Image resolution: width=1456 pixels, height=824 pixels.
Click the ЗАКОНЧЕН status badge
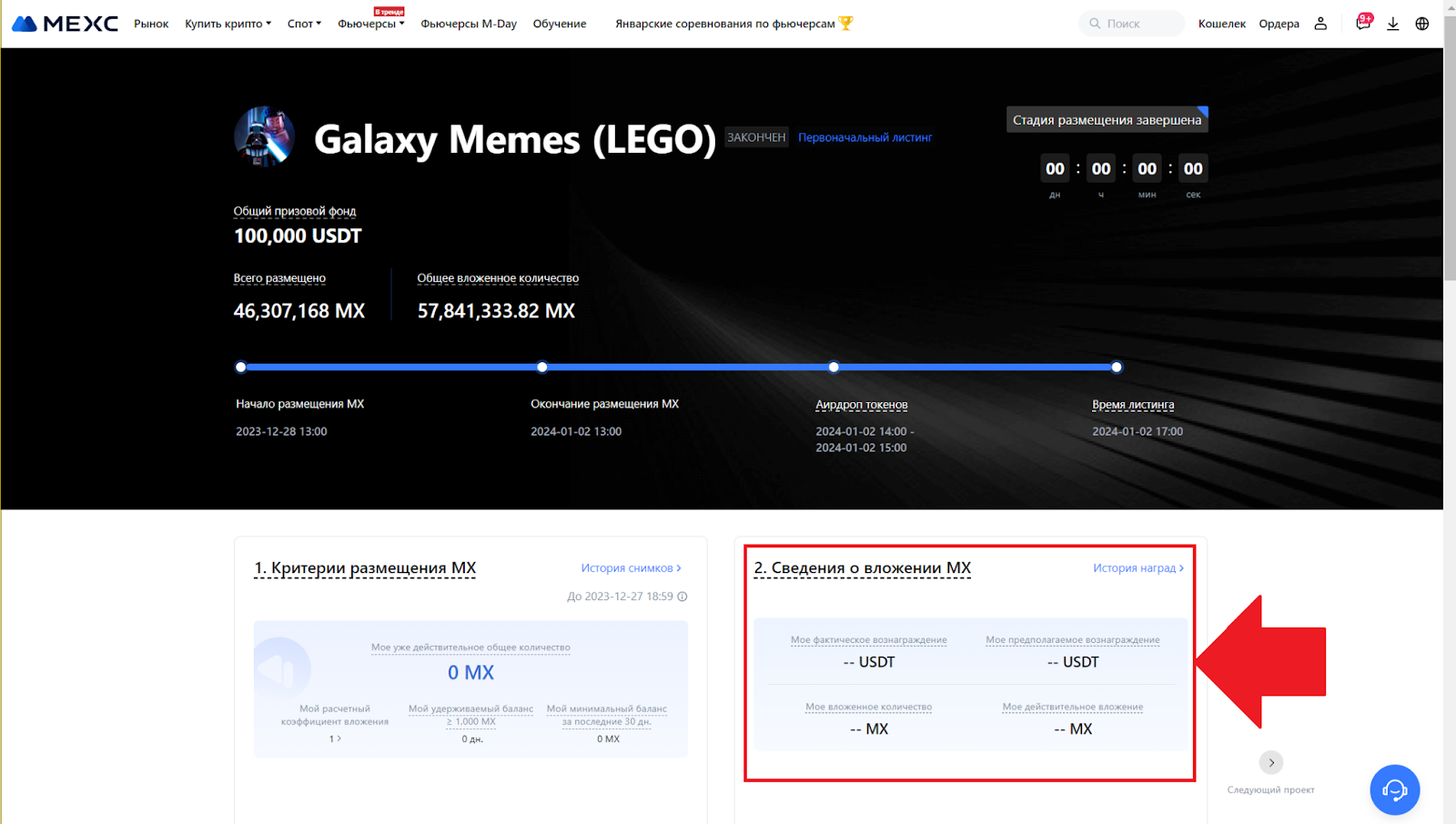tap(756, 137)
